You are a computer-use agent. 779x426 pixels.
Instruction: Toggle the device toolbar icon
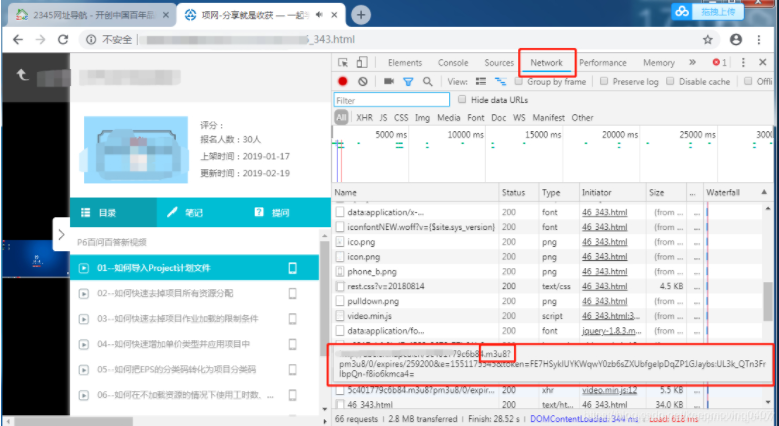[x=362, y=63]
